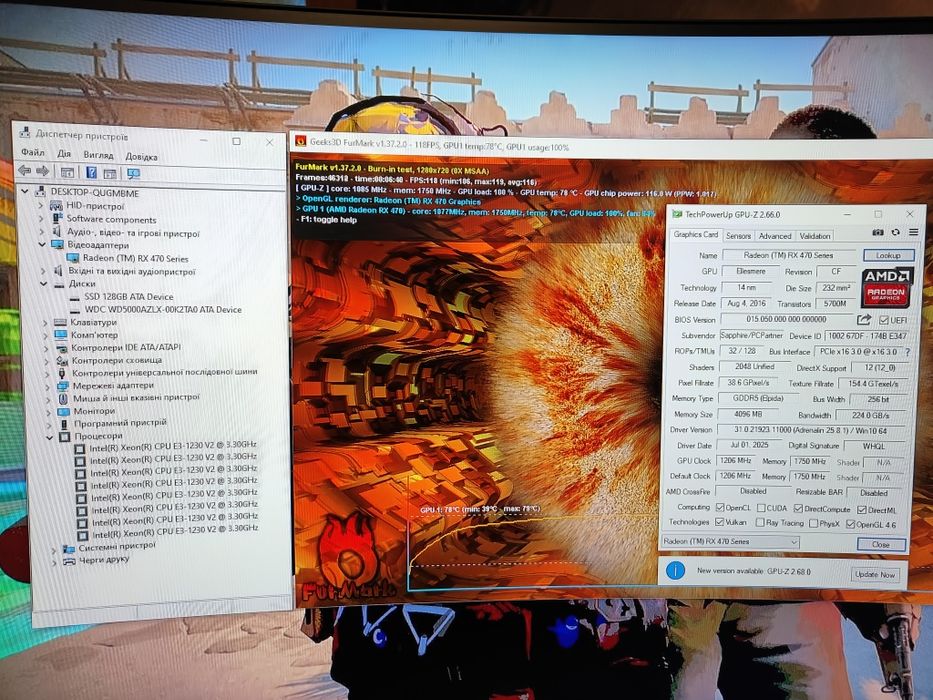Click the Lookup button in GPU-Z

click(x=888, y=255)
